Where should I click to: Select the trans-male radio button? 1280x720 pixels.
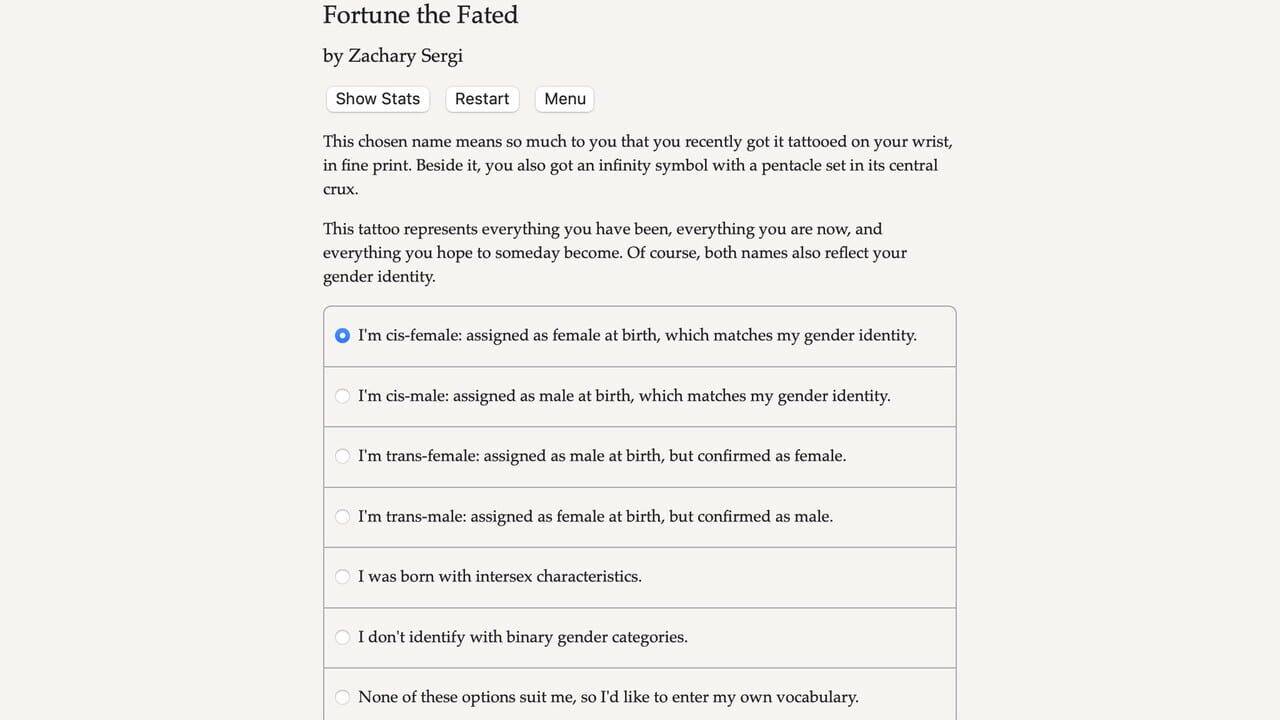click(342, 517)
